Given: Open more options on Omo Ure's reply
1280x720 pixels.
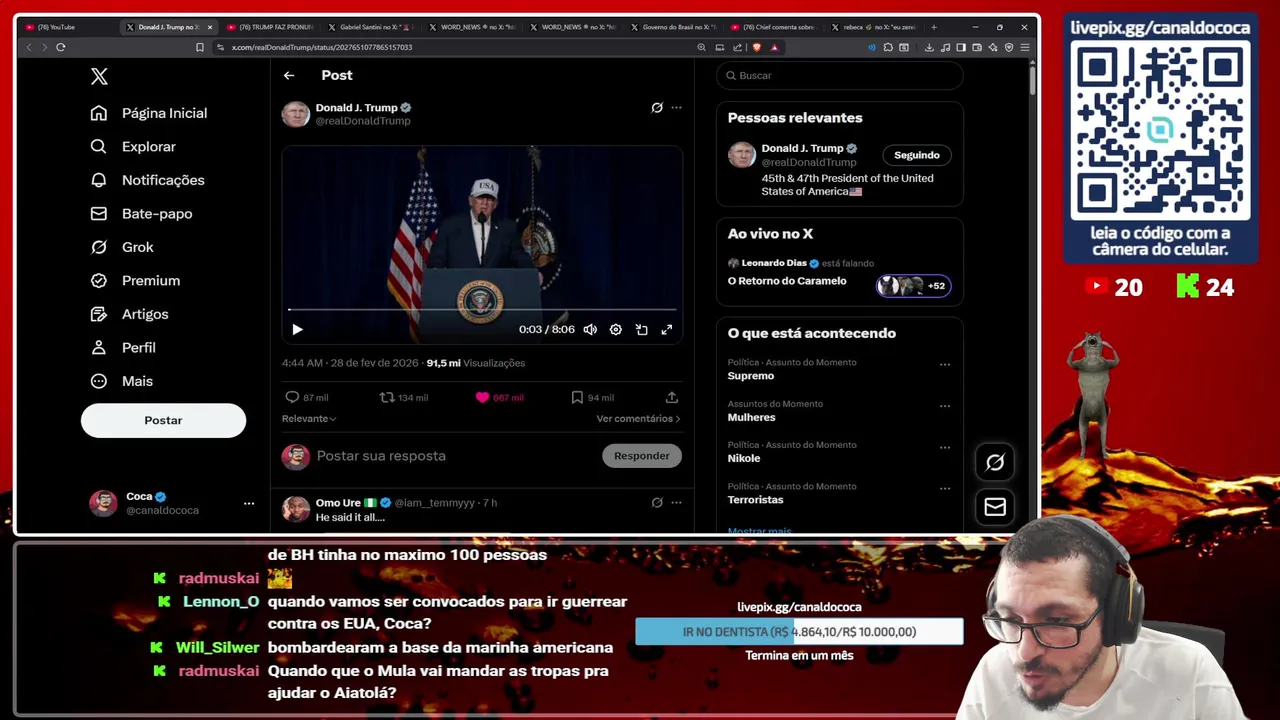Looking at the screenshot, I should tap(676, 502).
